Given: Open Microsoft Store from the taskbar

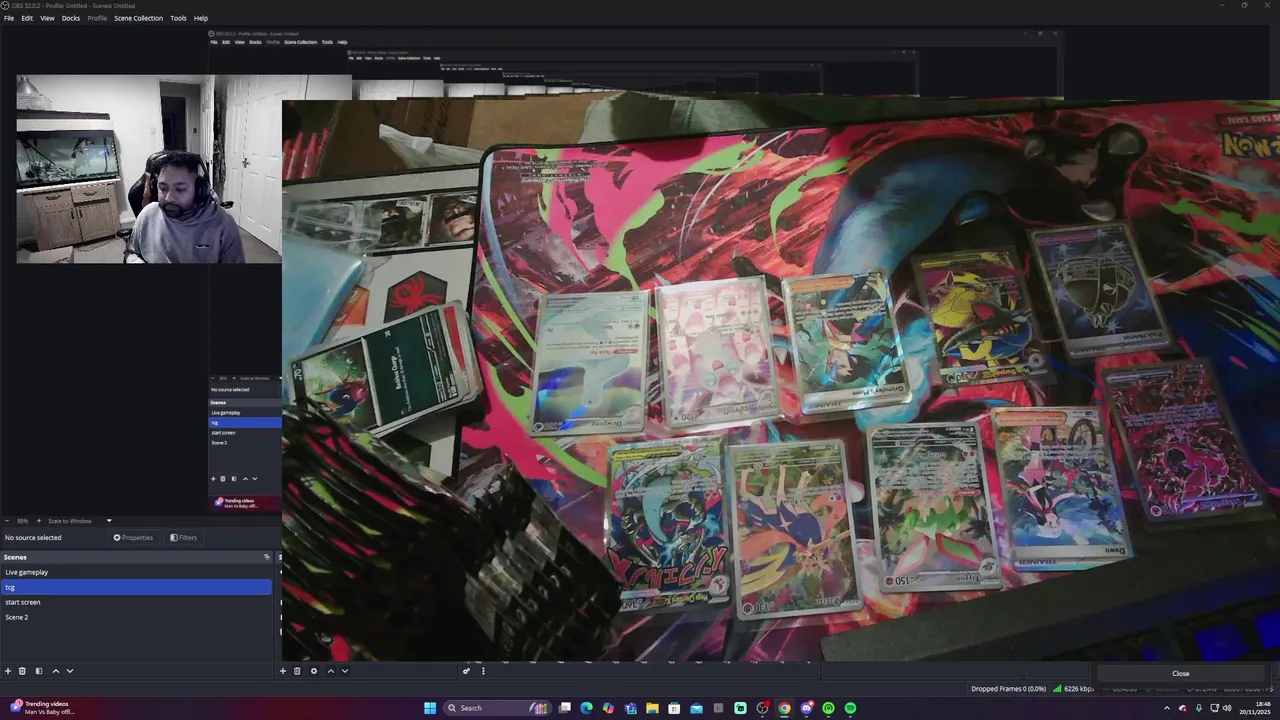Looking at the screenshot, I should [674, 708].
